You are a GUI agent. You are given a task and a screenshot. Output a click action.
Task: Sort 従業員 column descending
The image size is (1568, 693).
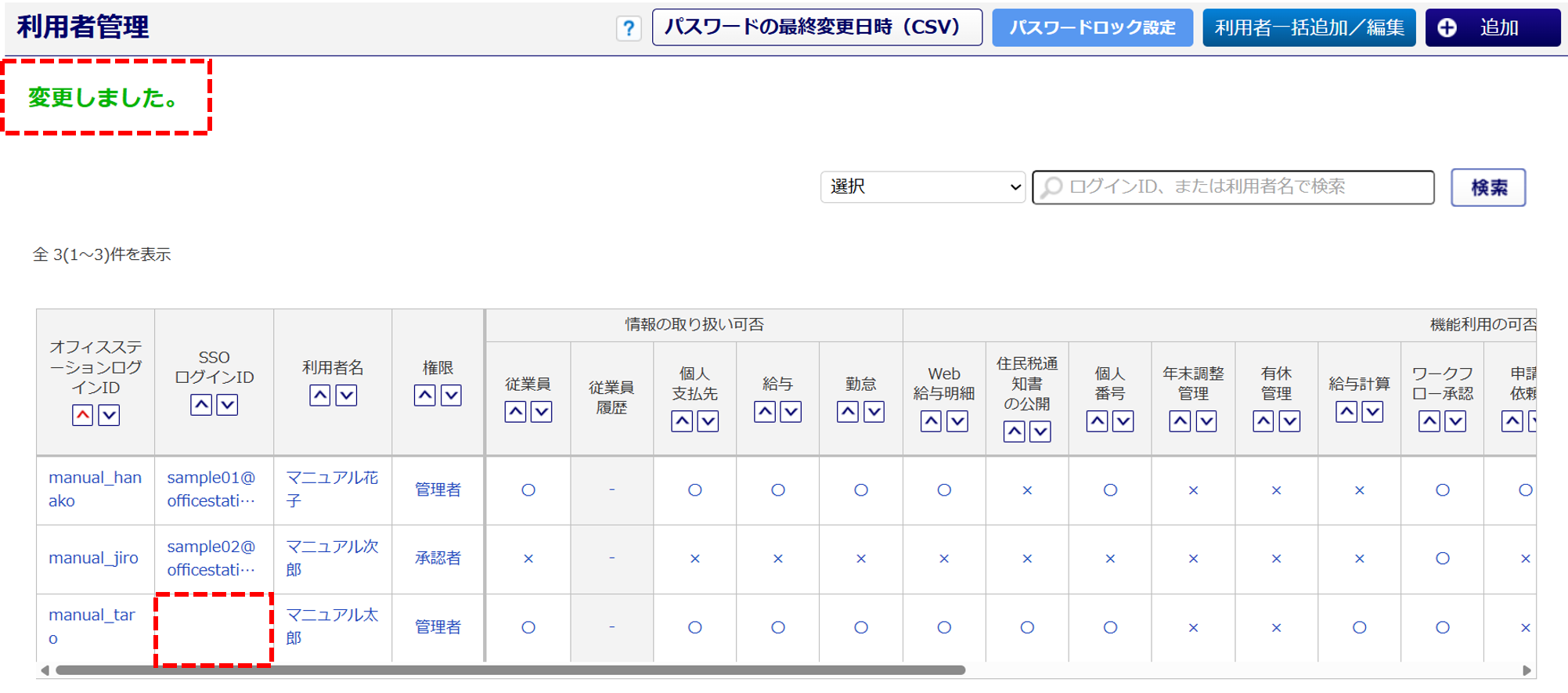(541, 412)
